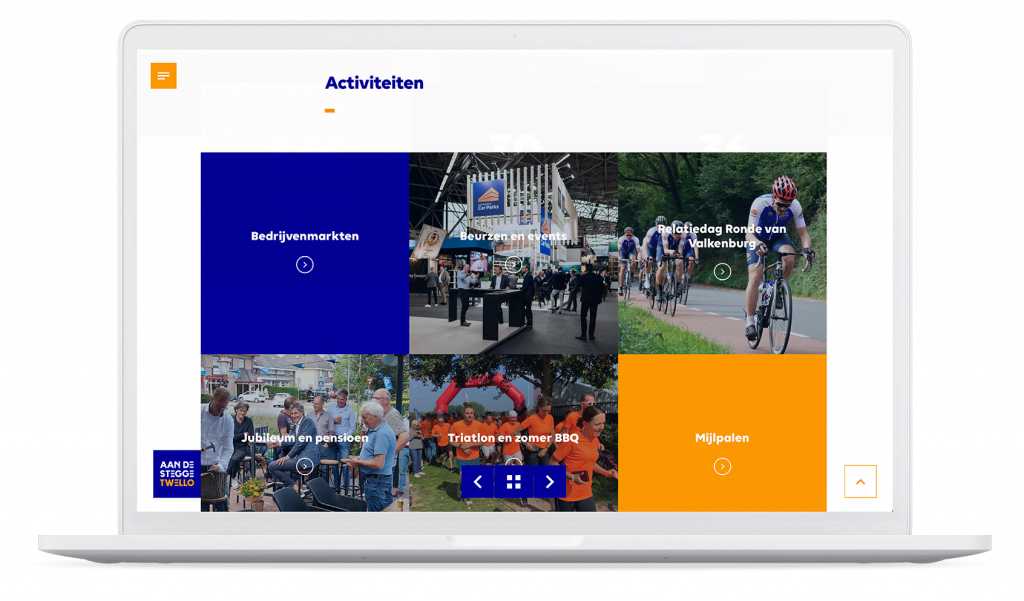The image size is (1024, 601).
Task: Open the hamburger navigation menu
Action: coord(163,75)
